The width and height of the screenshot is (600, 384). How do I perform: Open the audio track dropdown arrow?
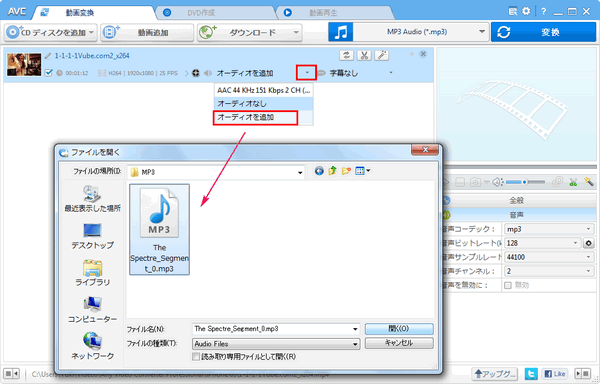(307, 72)
